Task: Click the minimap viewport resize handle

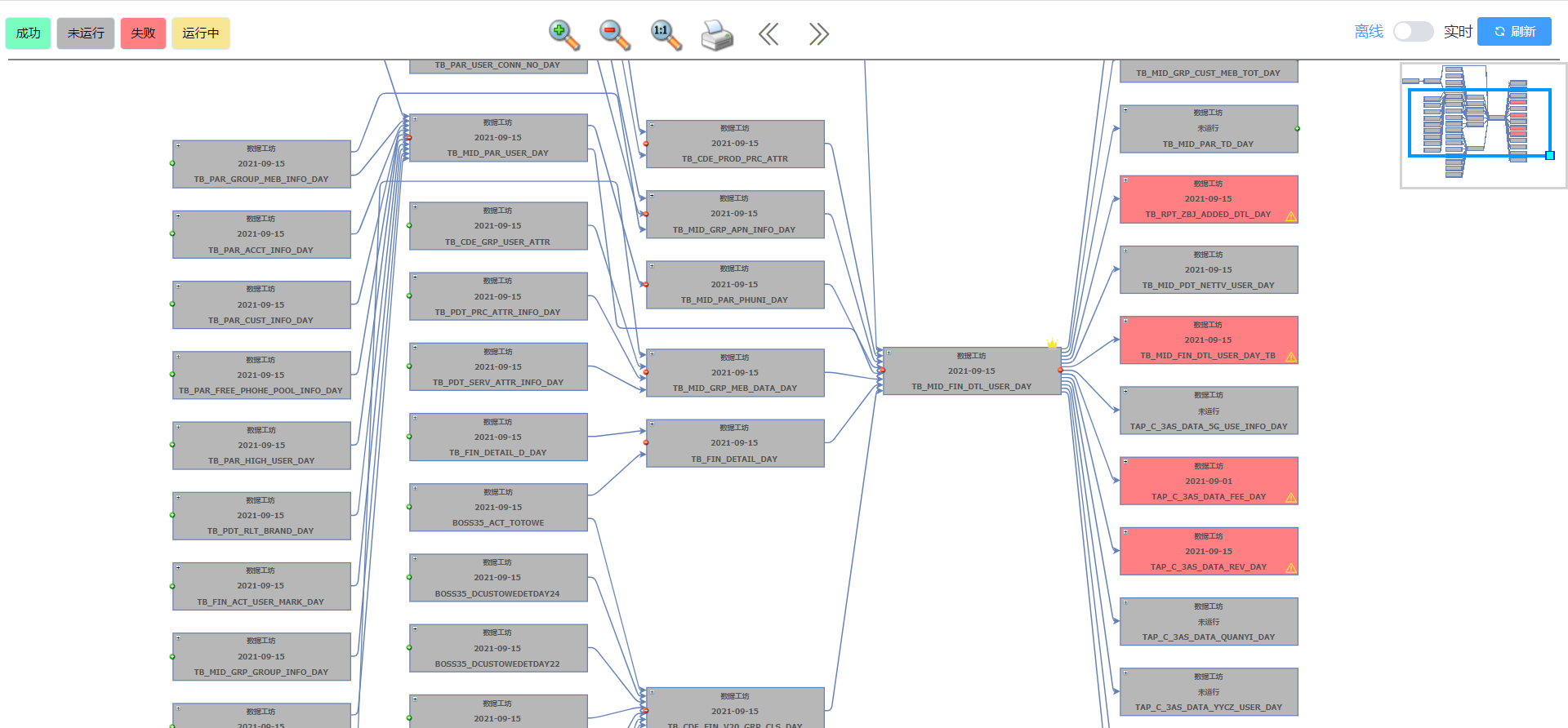Action: tap(1550, 155)
